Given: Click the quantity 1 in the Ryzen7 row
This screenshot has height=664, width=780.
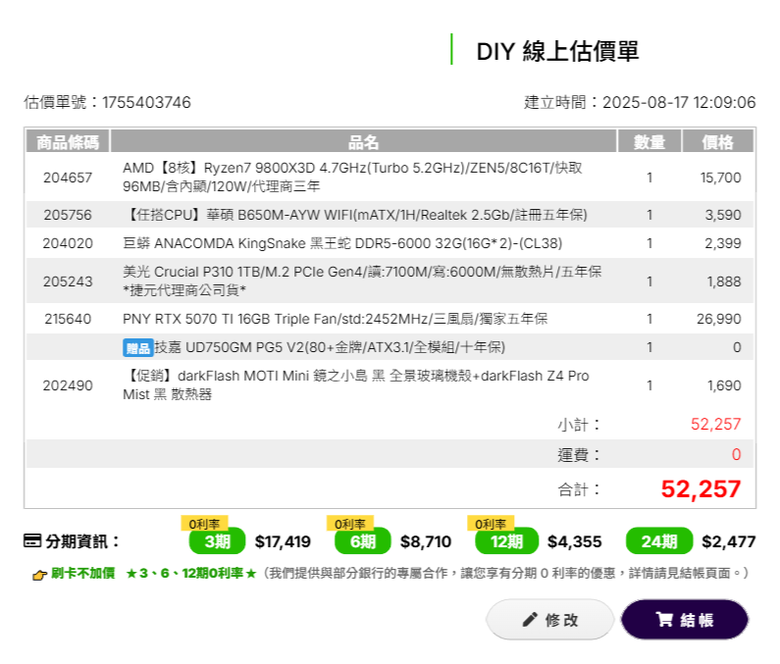Looking at the screenshot, I should [649, 178].
